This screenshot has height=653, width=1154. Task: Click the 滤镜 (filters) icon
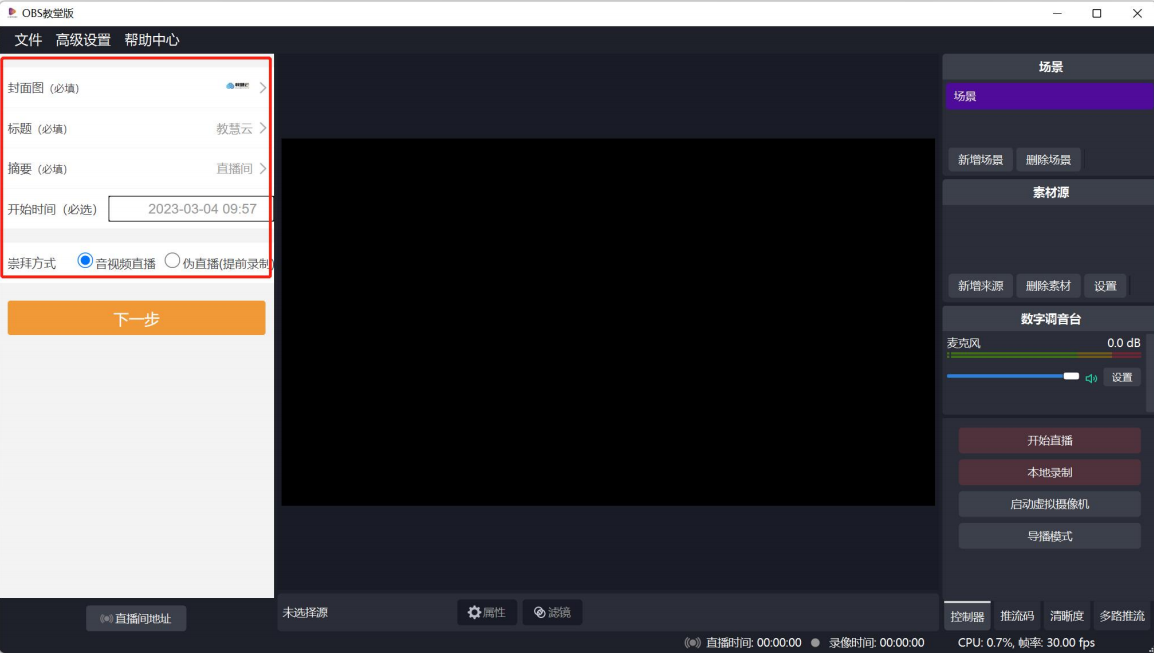pyautogui.click(x=536, y=612)
